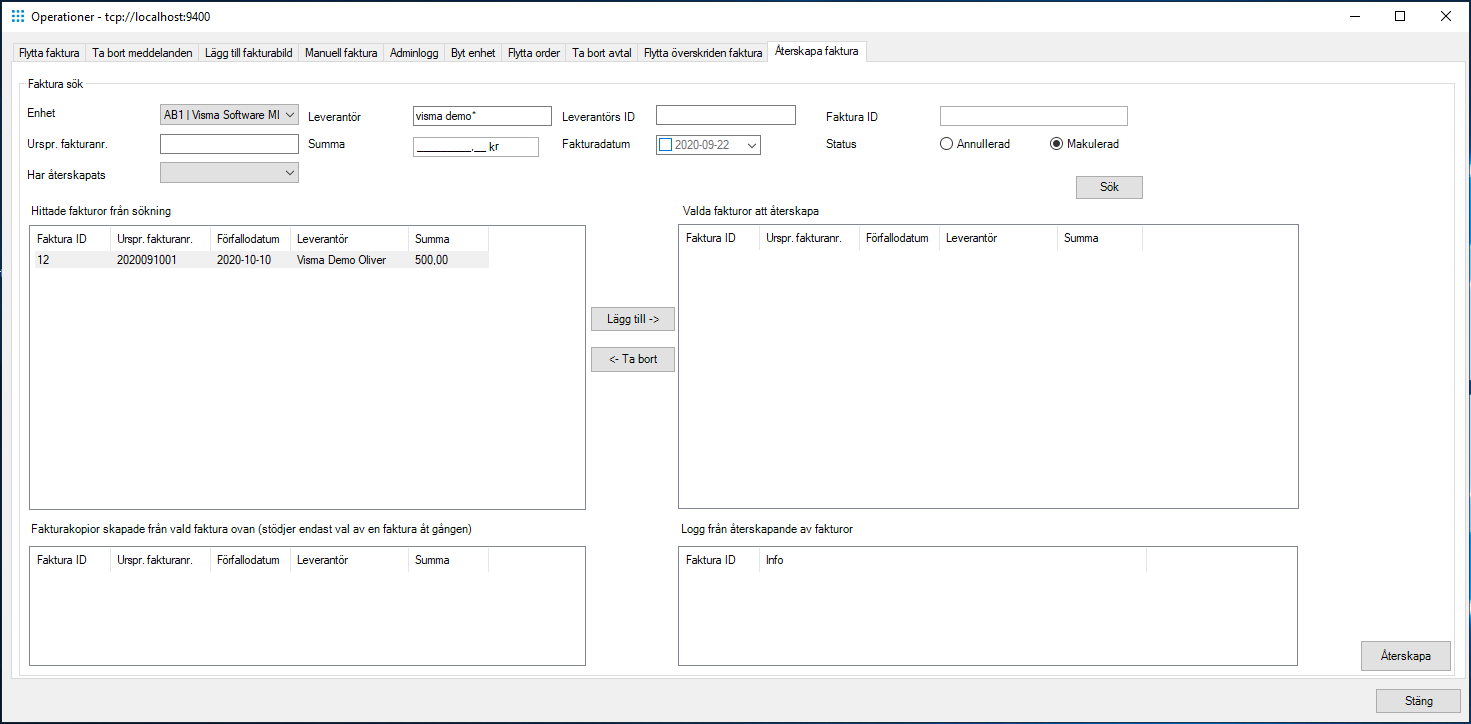Open the Fakturadatum date picker

(752, 144)
